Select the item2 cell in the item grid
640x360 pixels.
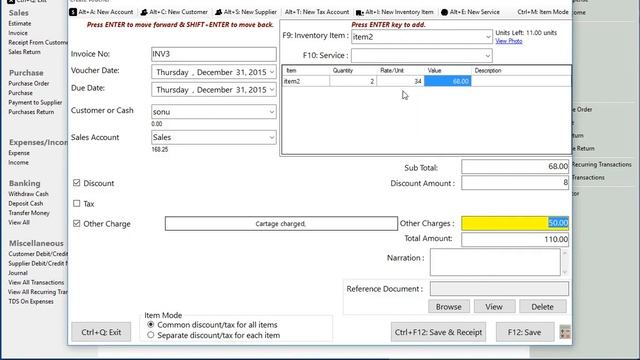306,81
